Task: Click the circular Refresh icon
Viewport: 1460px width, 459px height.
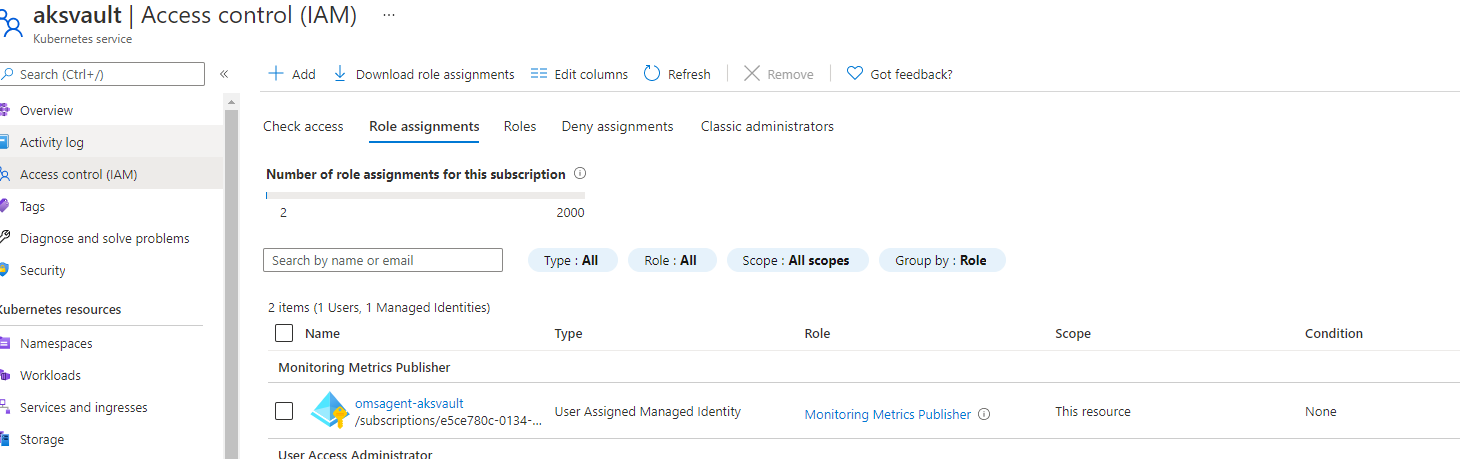Action: 652,73
